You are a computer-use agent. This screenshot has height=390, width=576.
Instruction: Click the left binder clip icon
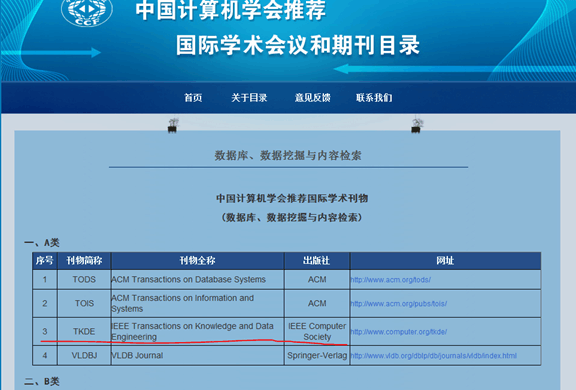[173, 125]
